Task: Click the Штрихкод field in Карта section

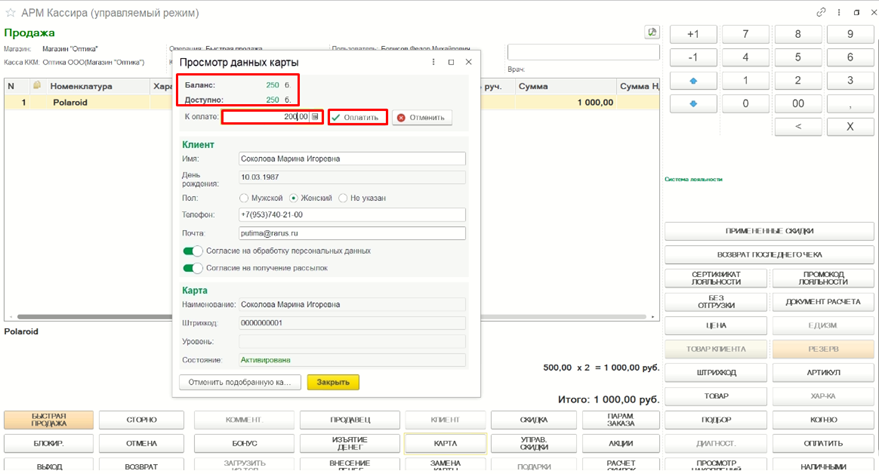Action: (351, 323)
